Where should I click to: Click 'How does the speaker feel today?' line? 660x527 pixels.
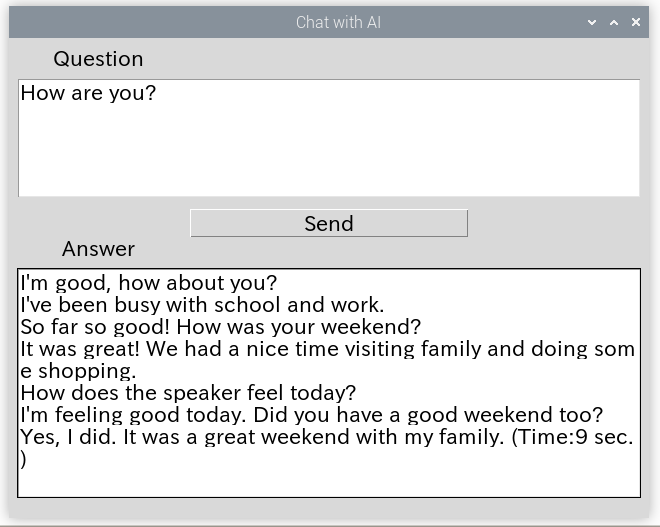(188, 393)
